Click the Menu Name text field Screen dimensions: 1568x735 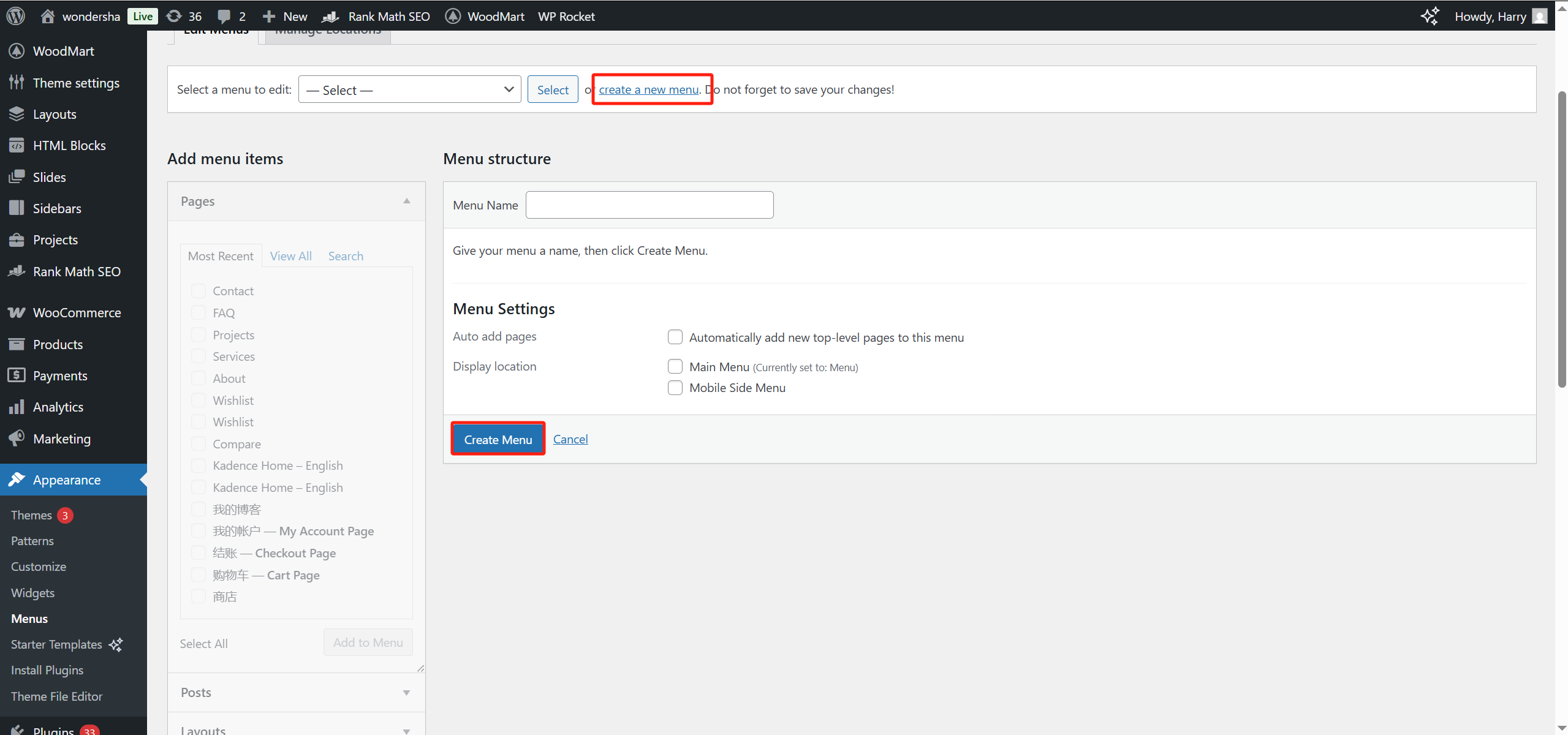(x=649, y=205)
